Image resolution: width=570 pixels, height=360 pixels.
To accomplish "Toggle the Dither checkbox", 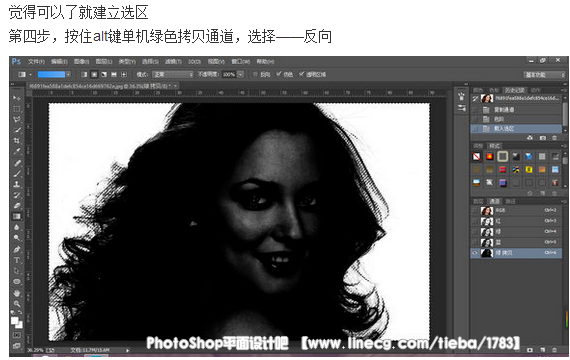I will tap(278, 74).
